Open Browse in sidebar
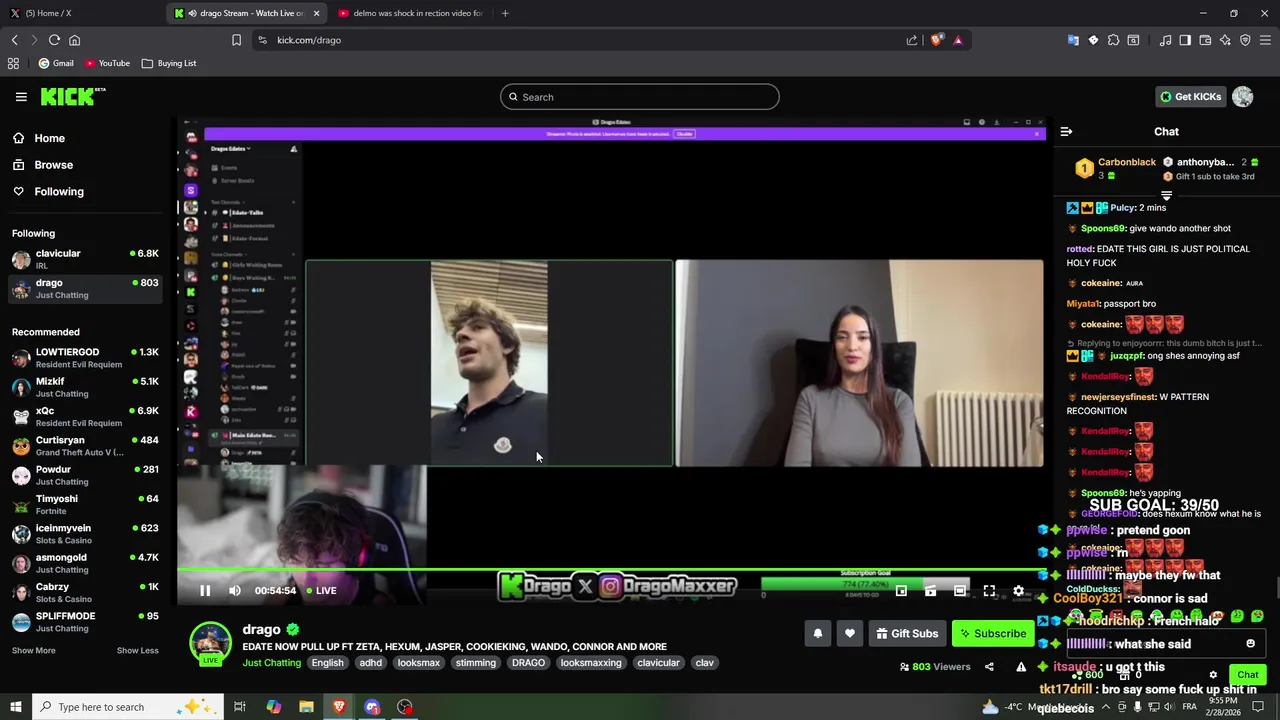1280x720 pixels. click(x=53, y=165)
